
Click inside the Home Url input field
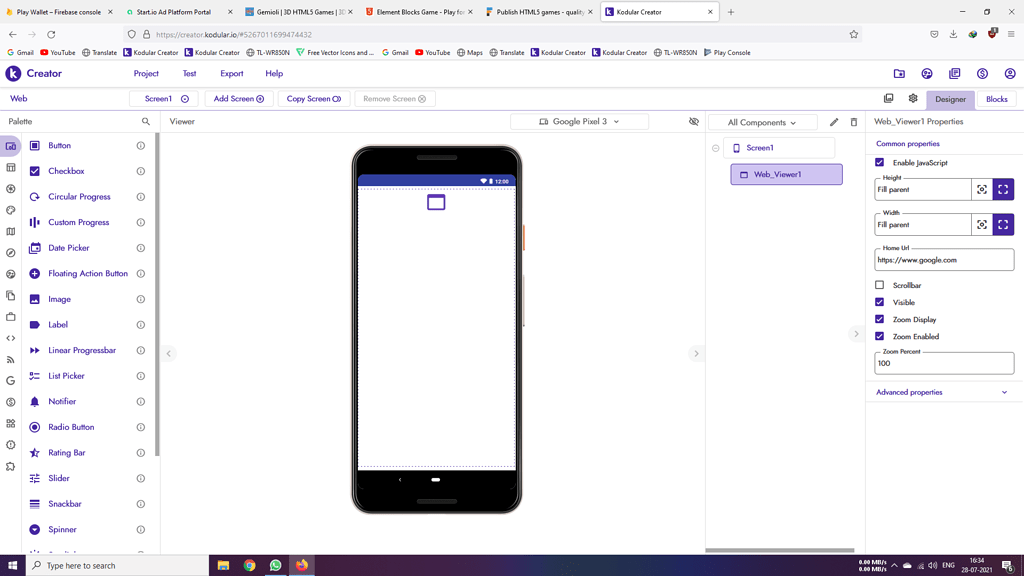(943, 259)
